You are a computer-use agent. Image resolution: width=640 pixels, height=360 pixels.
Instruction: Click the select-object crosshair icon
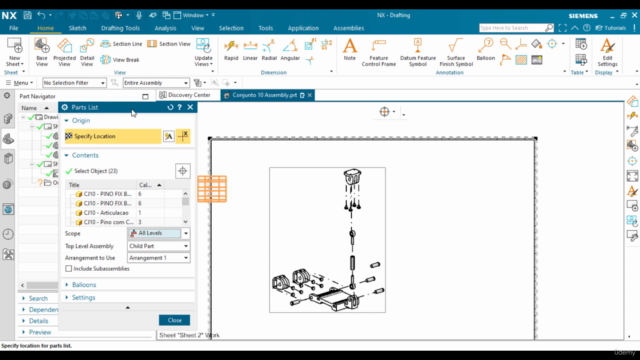tap(182, 171)
